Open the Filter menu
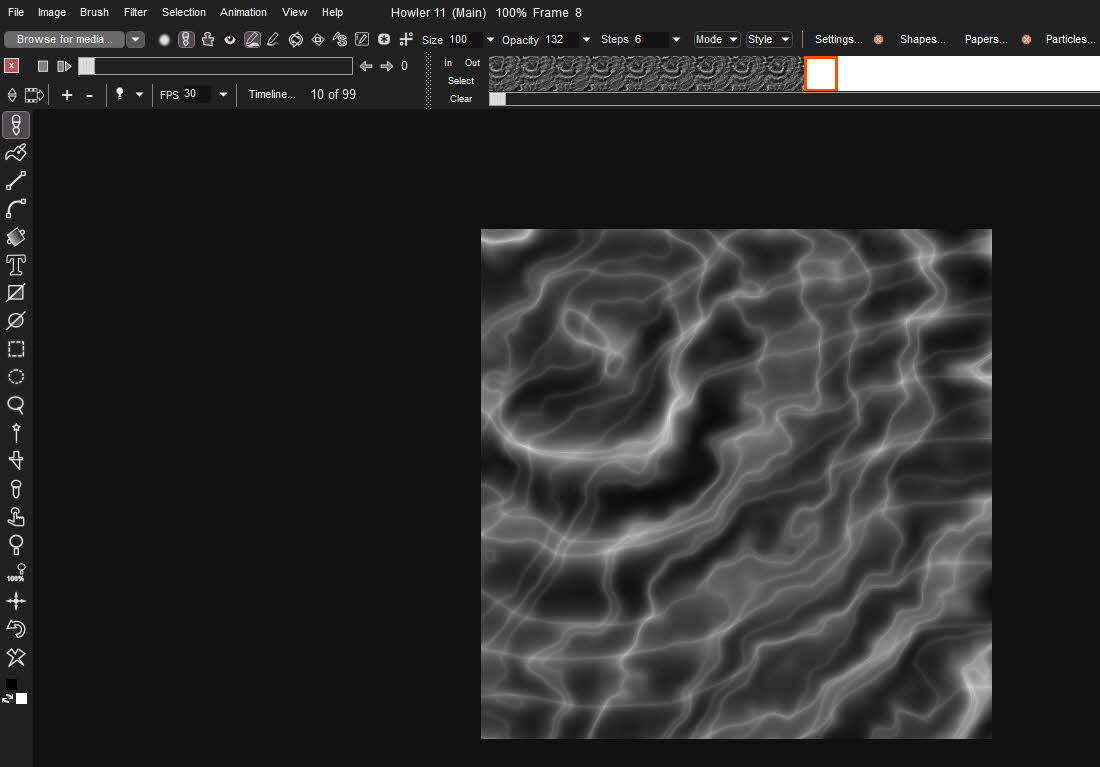Image resolution: width=1100 pixels, height=767 pixels. (135, 12)
